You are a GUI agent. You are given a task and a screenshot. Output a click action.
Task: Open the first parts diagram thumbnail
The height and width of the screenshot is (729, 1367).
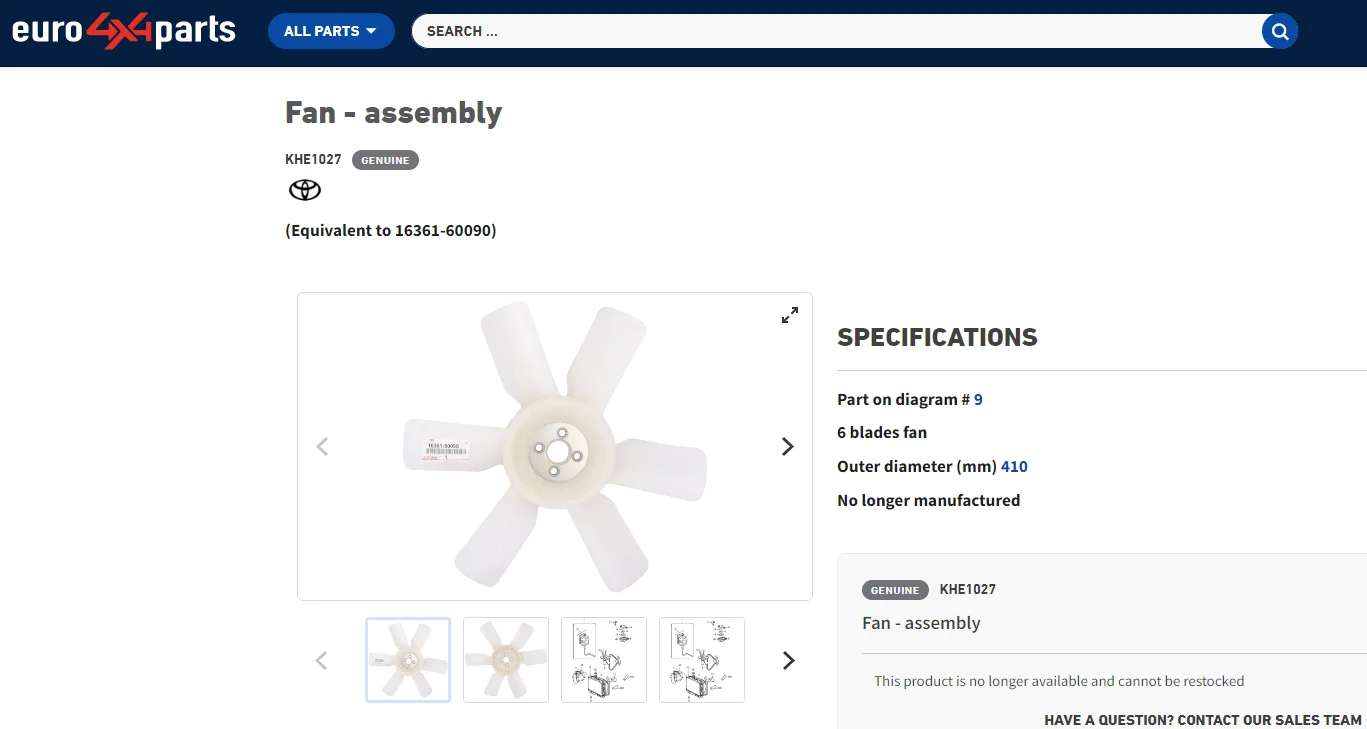(604, 660)
